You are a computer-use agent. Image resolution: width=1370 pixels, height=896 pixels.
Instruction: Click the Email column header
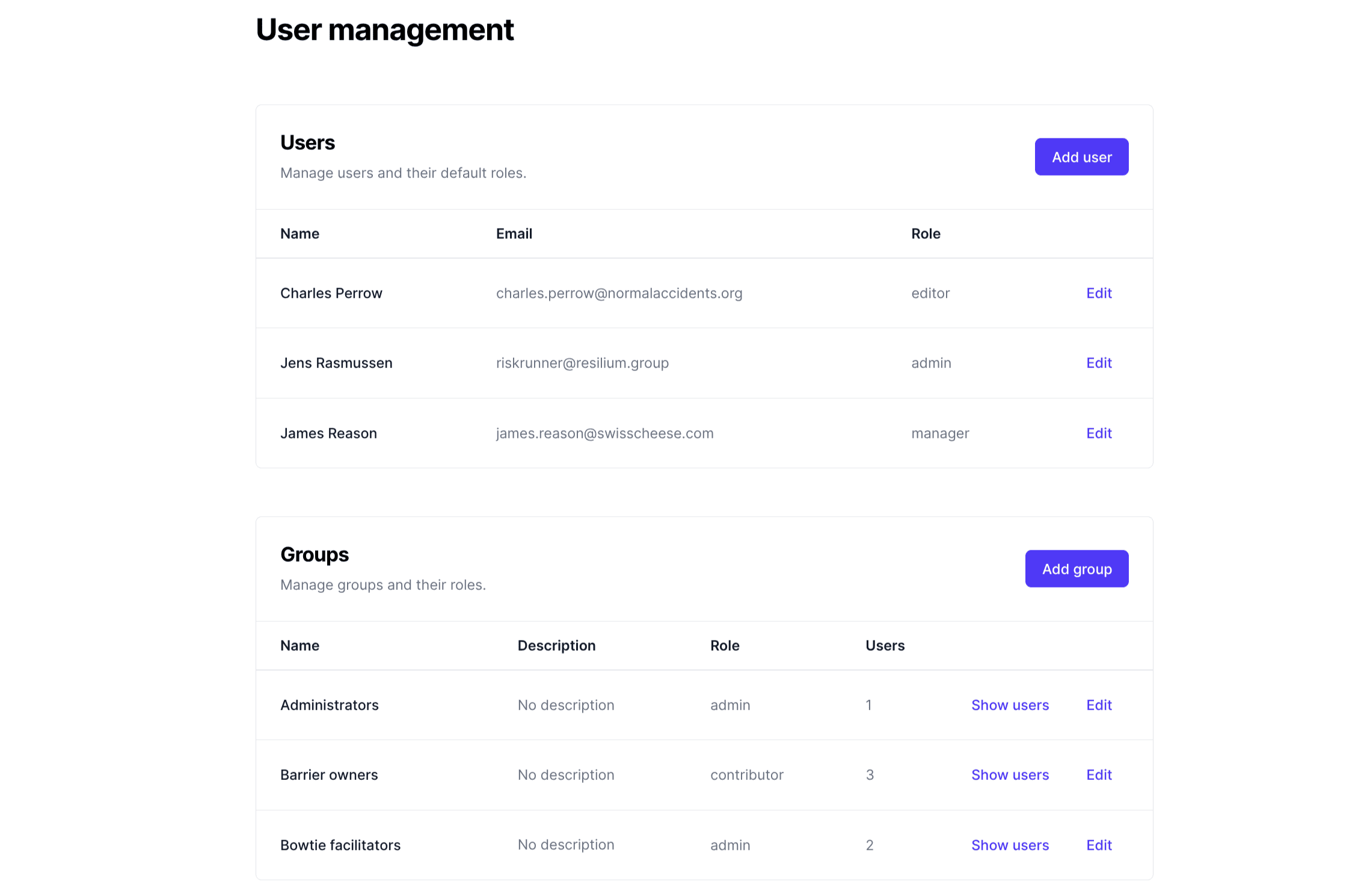click(514, 233)
